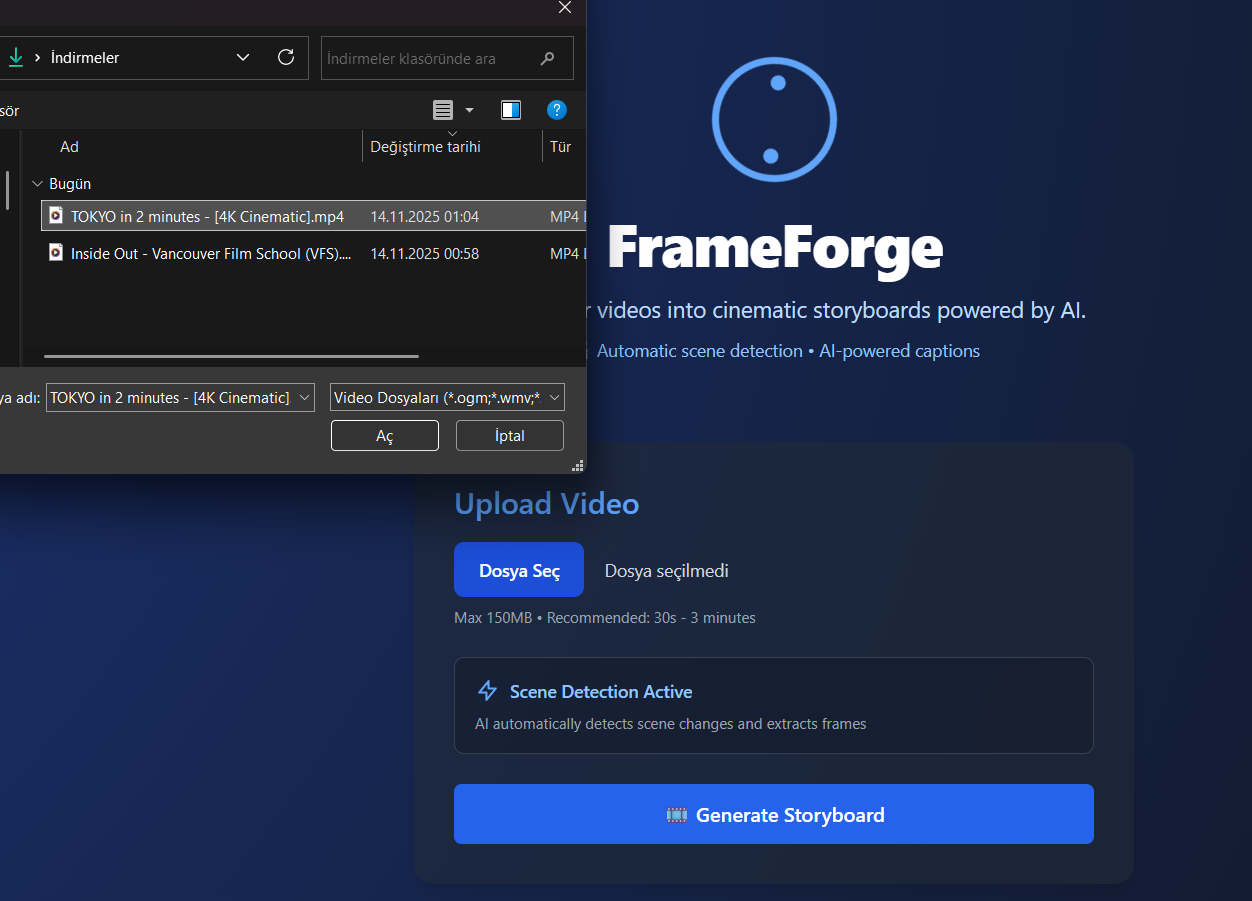Click the Dosya seçilmedi label
Screen dimensions: 1252x901
point(667,571)
